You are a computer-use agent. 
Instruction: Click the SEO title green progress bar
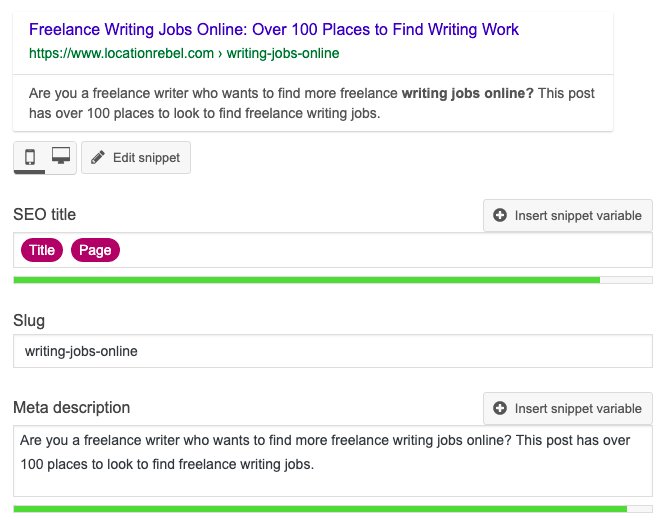[333, 280]
